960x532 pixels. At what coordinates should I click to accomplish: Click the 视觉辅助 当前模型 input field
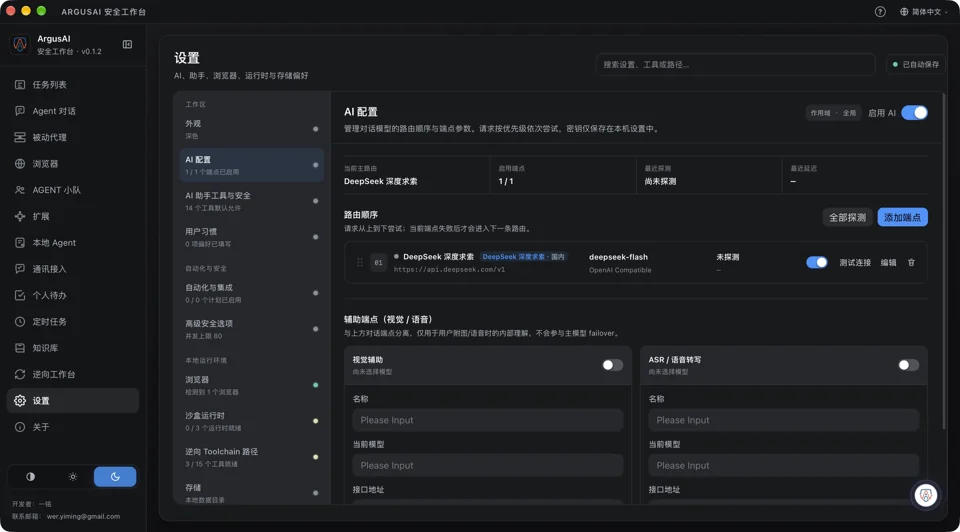click(x=488, y=465)
